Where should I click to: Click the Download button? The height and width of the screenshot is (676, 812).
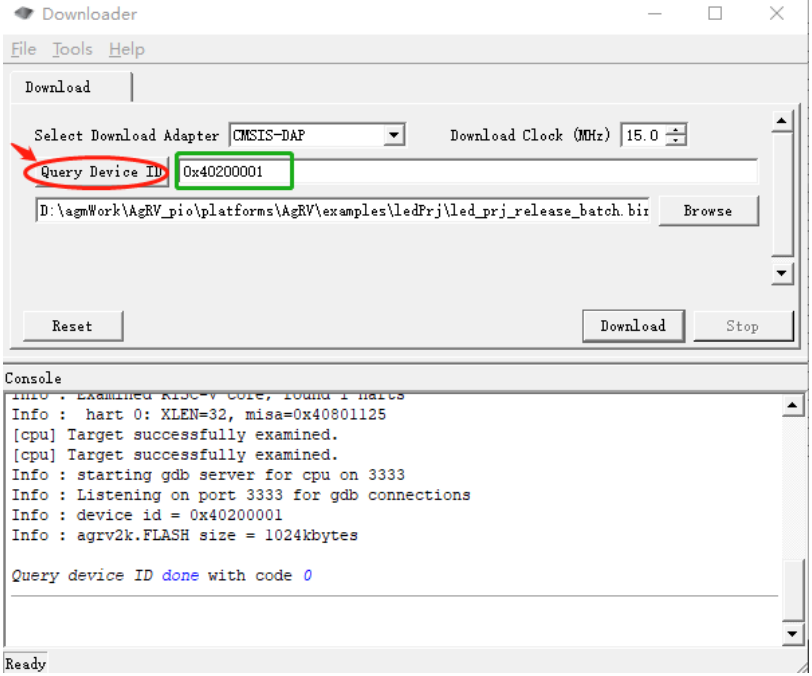click(x=632, y=326)
